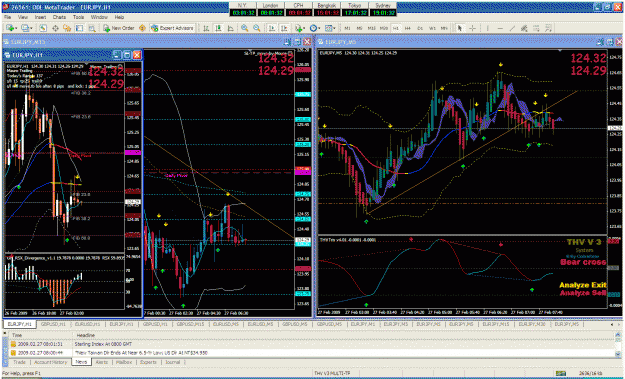The image size is (625, 379).
Task: Open the Periods clock icon
Action: pyautogui.click(x=313, y=28)
